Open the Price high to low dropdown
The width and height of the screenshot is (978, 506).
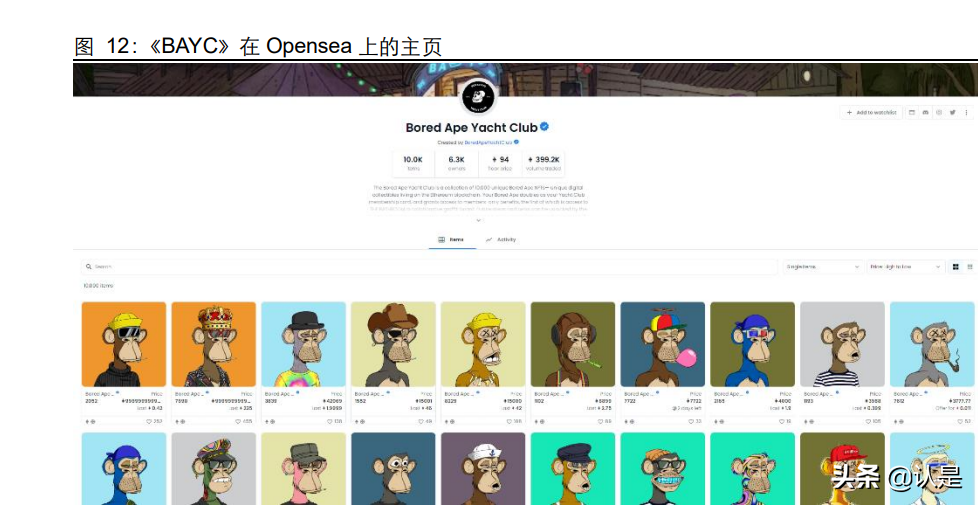coord(905,266)
